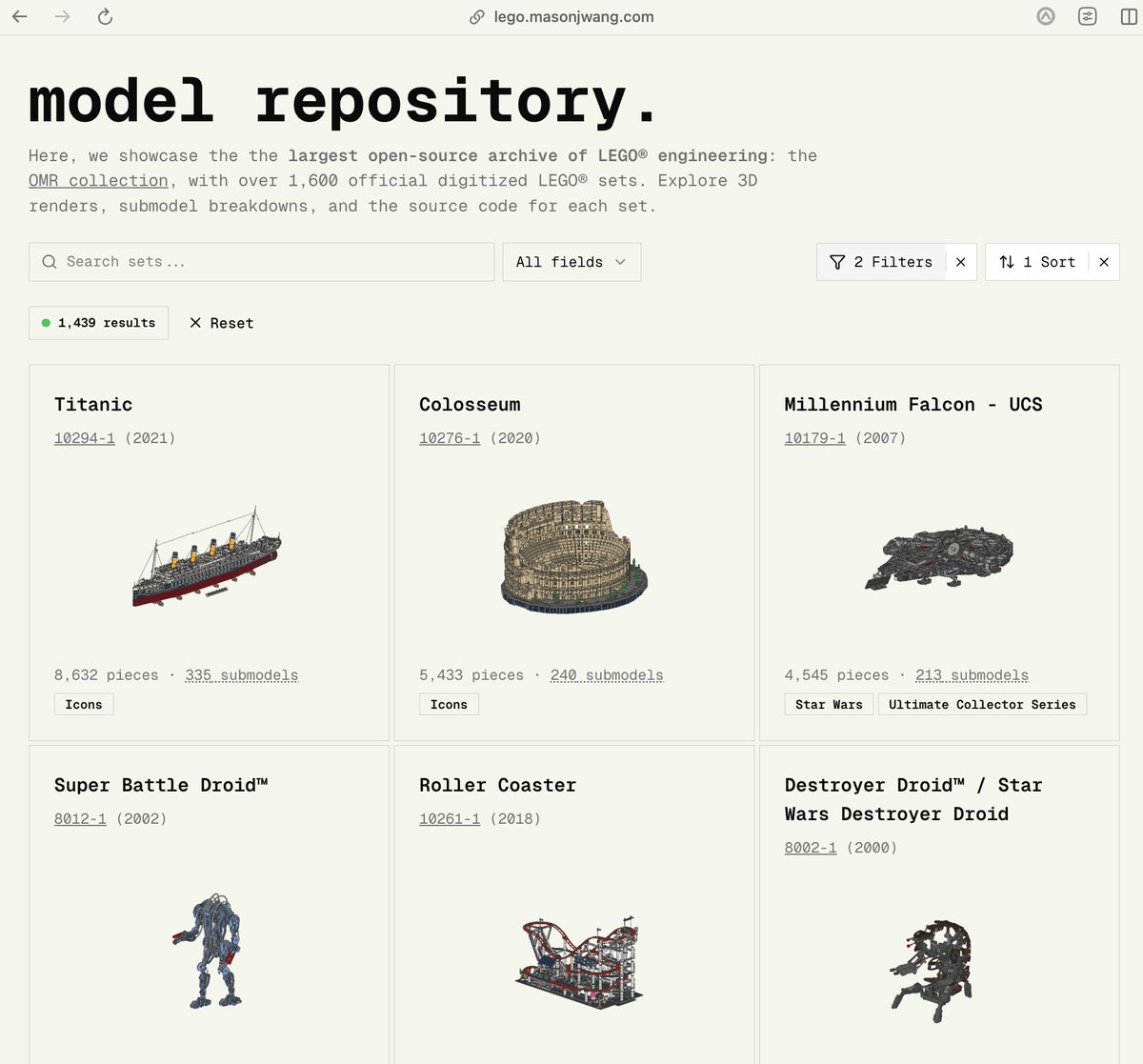Click the Colosseum card title
1143x1064 pixels.
coord(470,405)
